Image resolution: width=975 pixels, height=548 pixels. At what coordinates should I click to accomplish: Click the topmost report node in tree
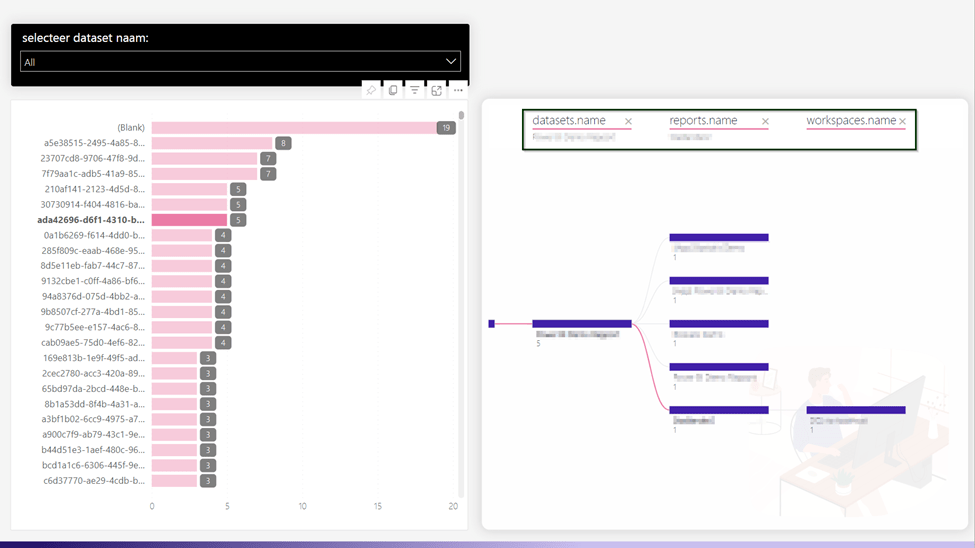[718, 237]
